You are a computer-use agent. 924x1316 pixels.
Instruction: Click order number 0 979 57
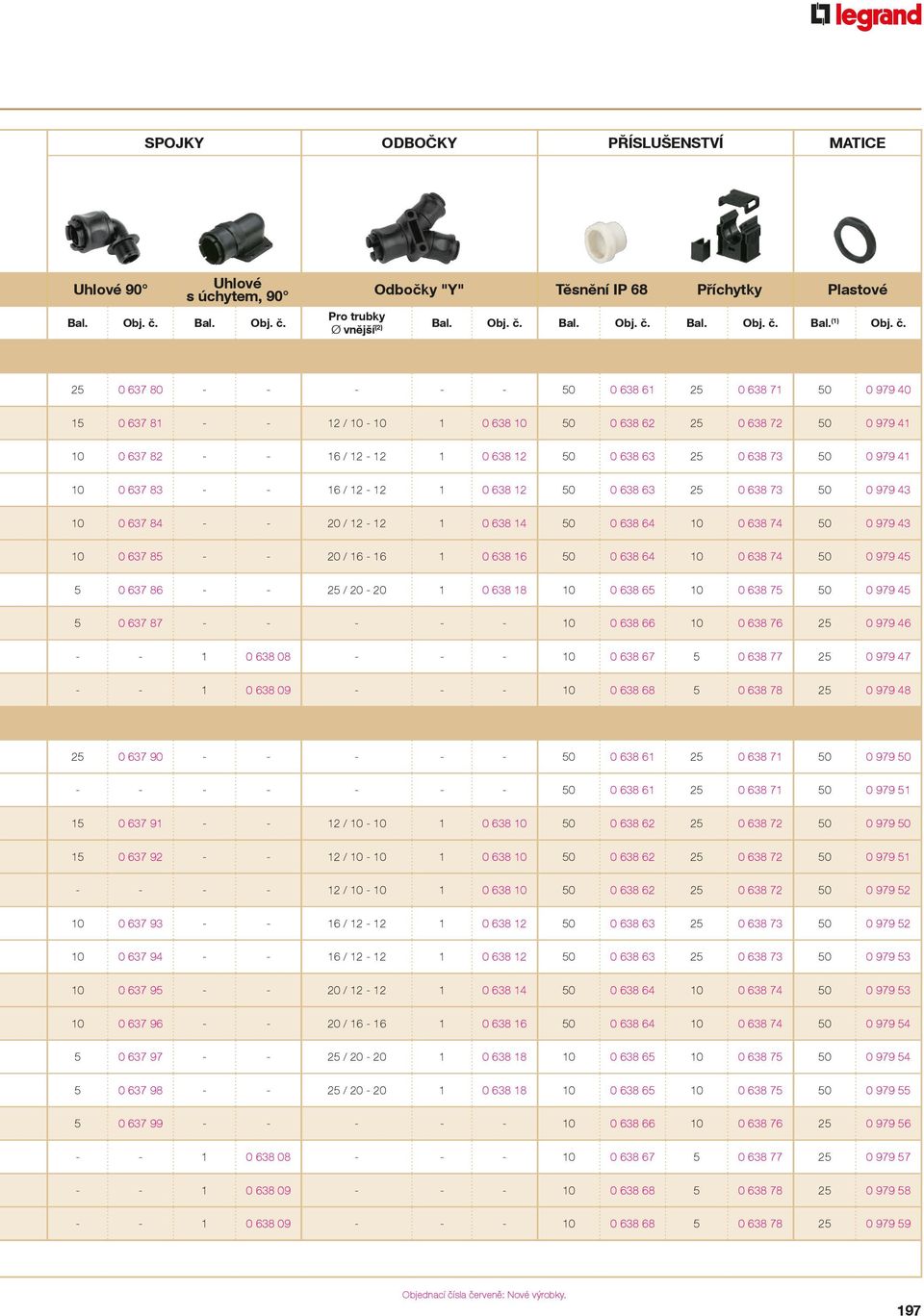point(888,1157)
